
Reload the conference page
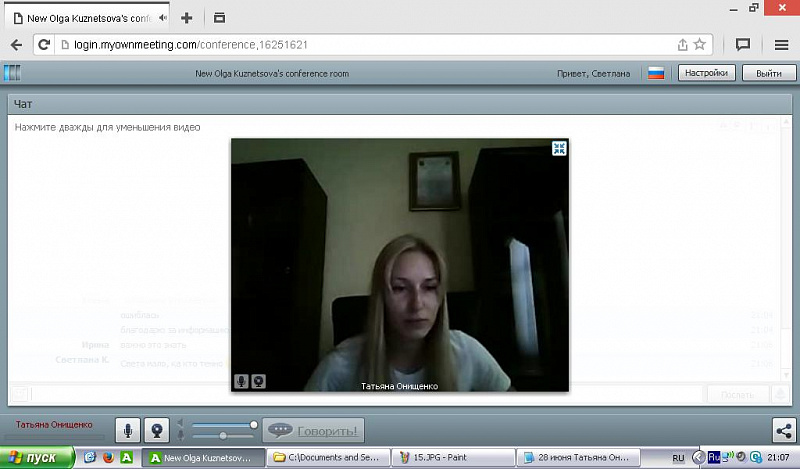[x=43, y=44]
